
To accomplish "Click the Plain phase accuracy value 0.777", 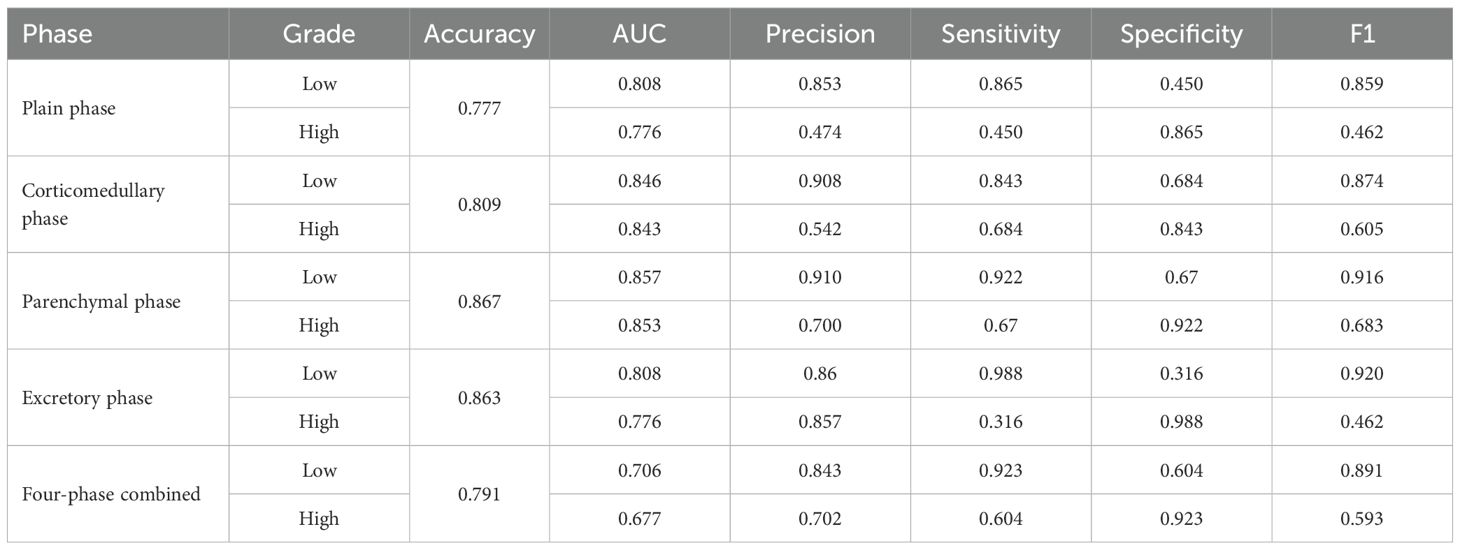I will 479,108.
